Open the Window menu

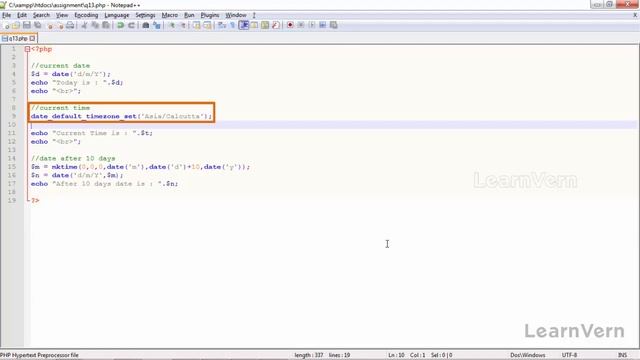(236, 15)
